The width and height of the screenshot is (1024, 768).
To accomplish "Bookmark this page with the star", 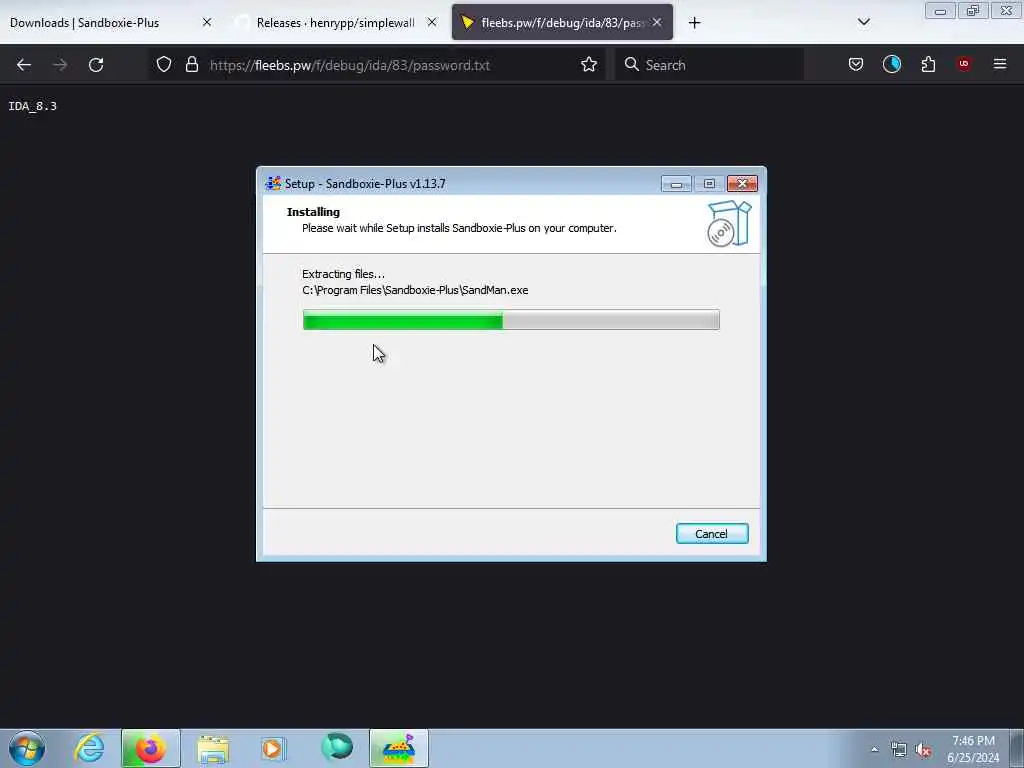I will point(589,64).
